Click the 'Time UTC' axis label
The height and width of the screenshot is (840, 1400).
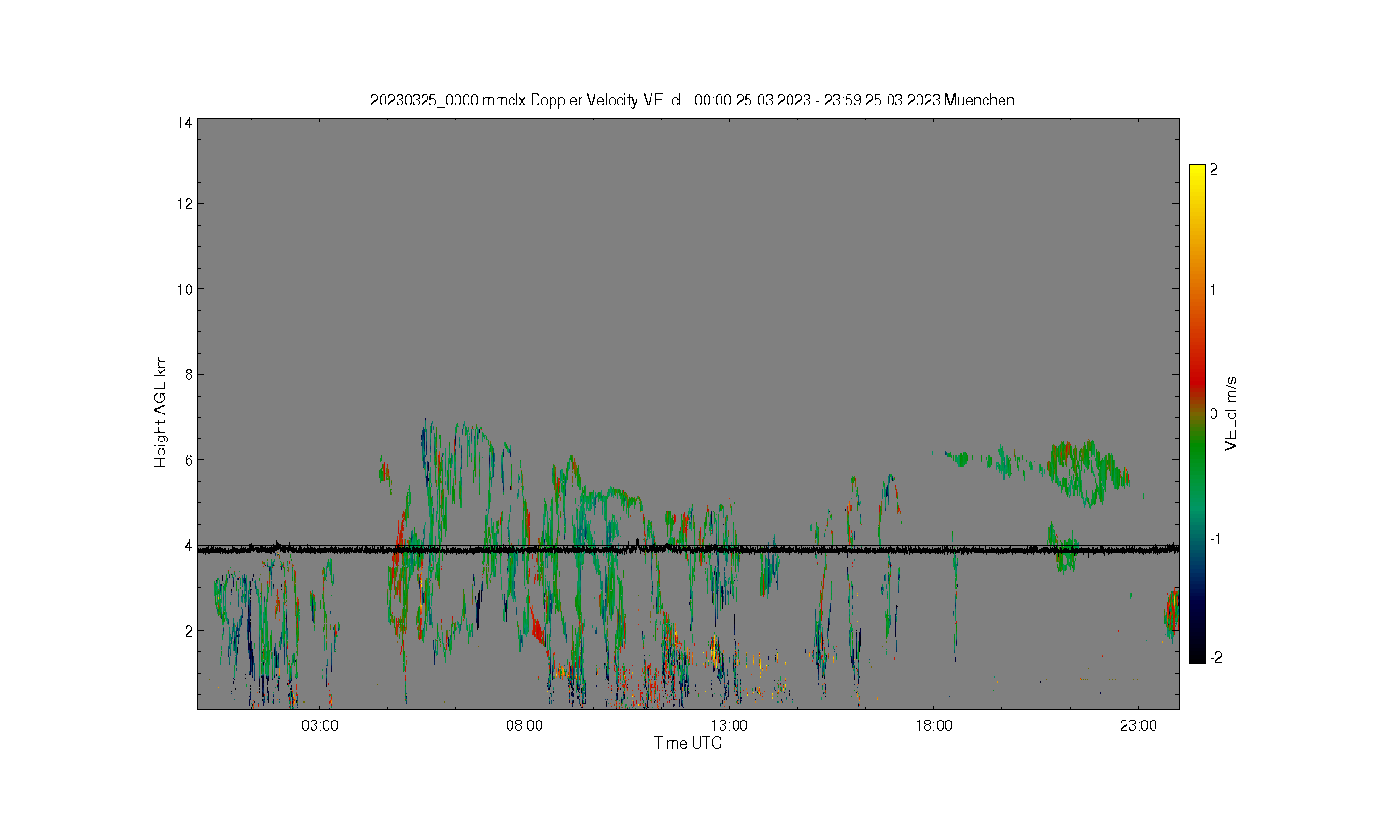tap(688, 743)
